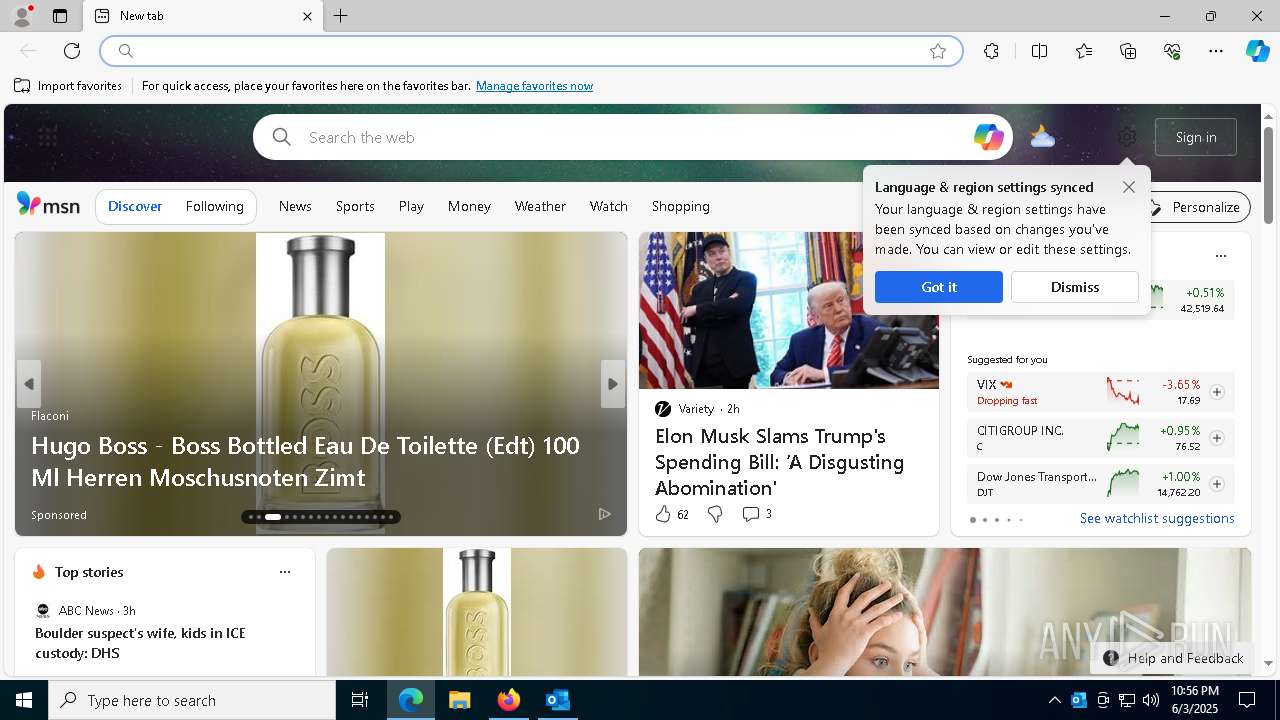Open the ad choices icon on carousel
The image size is (1280, 720).
pyautogui.click(x=604, y=514)
